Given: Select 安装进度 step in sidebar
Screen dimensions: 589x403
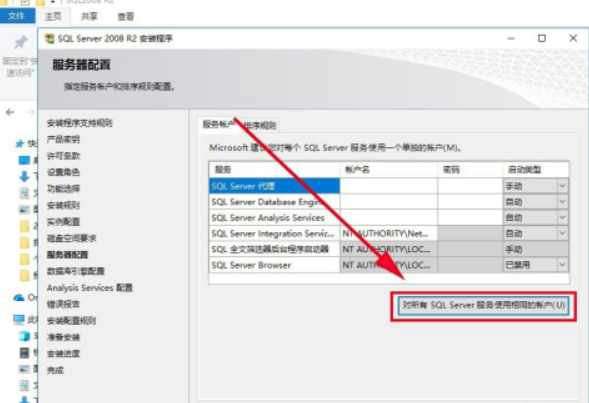Looking at the screenshot, I should point(63,353).
